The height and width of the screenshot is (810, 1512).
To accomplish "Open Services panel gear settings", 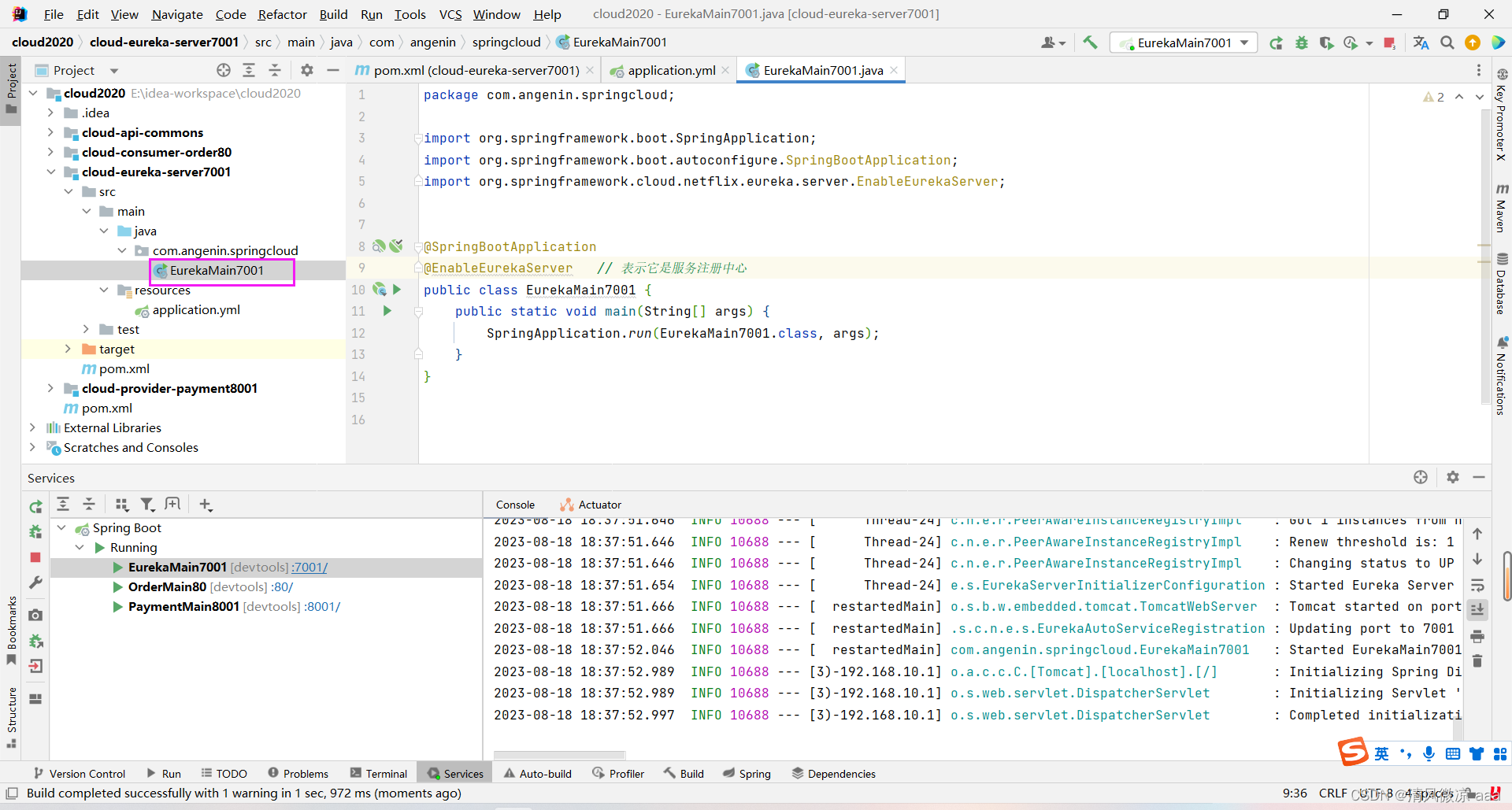I will (1453, 477).
